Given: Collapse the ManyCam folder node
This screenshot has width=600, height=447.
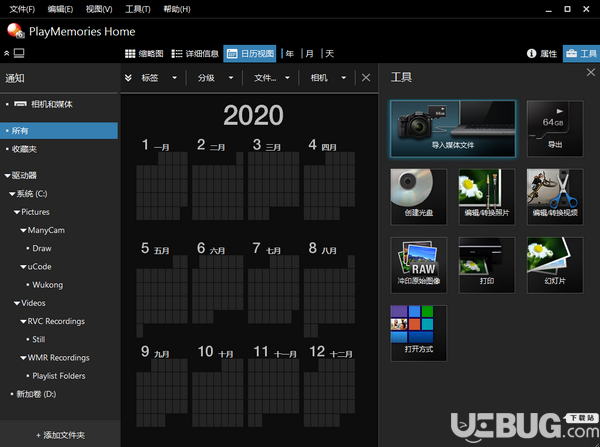Looking at the screenshot, I should [23, 230].
